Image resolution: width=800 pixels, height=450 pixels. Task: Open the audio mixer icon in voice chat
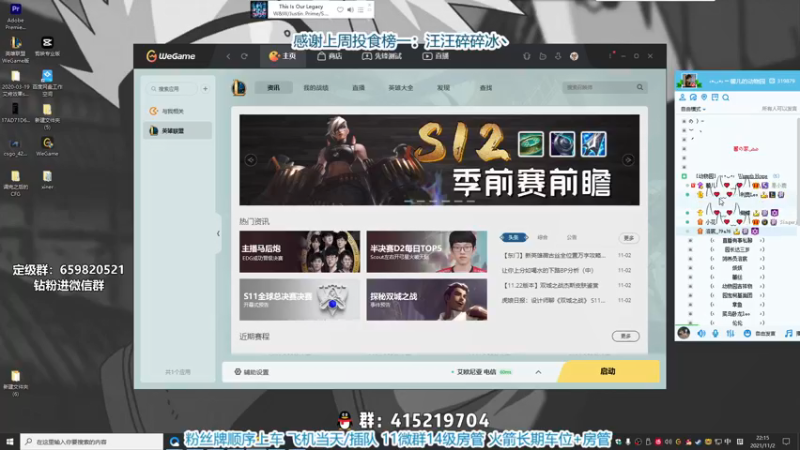[731, 333]
